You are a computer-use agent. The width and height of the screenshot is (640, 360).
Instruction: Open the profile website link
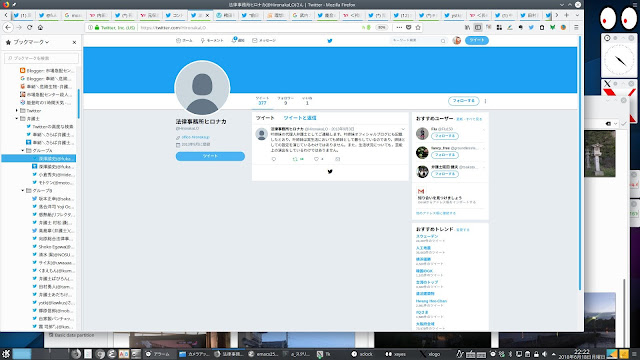coord(196,137)
